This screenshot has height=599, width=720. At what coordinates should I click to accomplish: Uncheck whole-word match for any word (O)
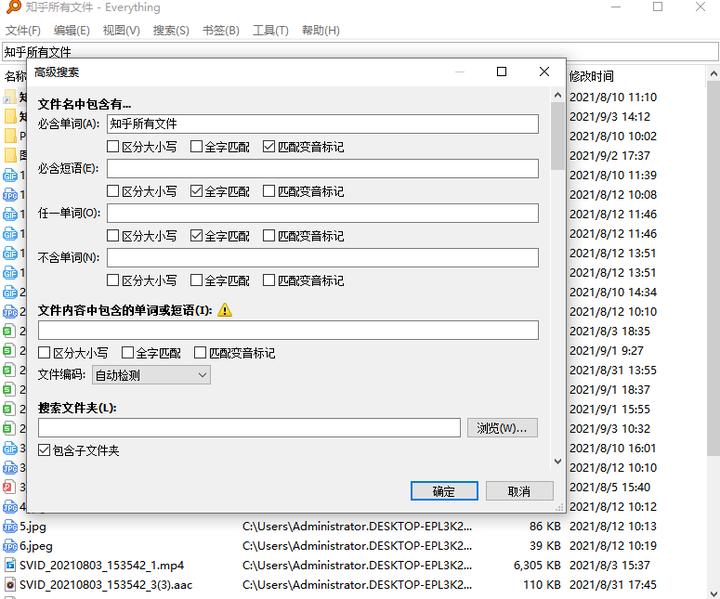point(196,236)
